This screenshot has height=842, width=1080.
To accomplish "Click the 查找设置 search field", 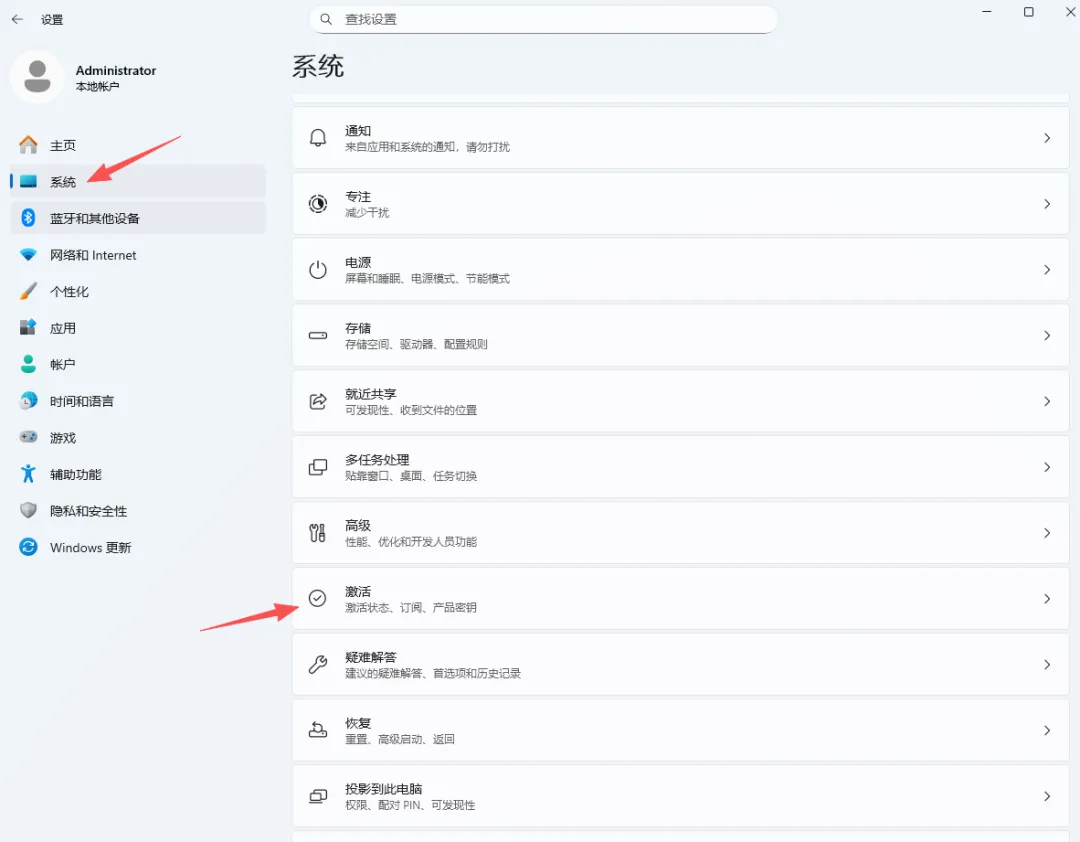I will [x=543, y=19].
